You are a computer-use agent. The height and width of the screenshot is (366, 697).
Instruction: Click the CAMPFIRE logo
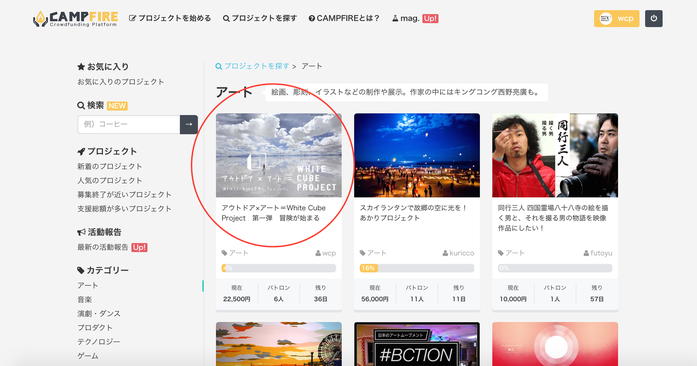pos(76,19)
